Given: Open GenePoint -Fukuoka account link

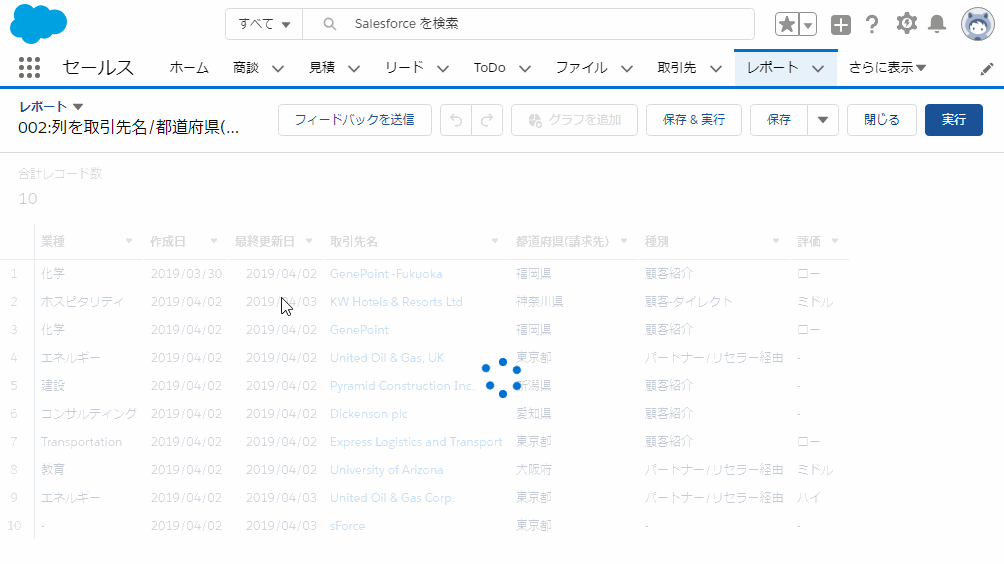Looking at the screenshot, I should (x=386, y=274).
